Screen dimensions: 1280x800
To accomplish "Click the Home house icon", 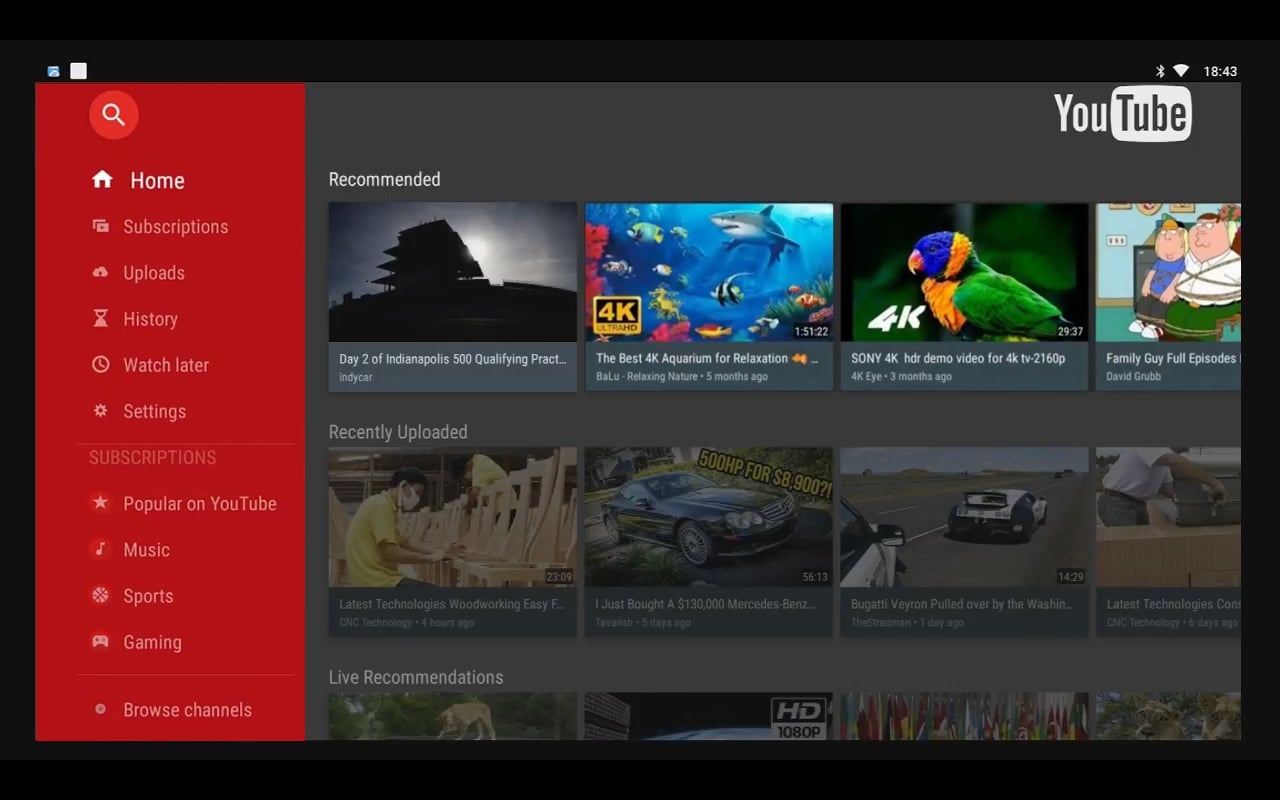I will pyautogui.click(x=102, y=179).
